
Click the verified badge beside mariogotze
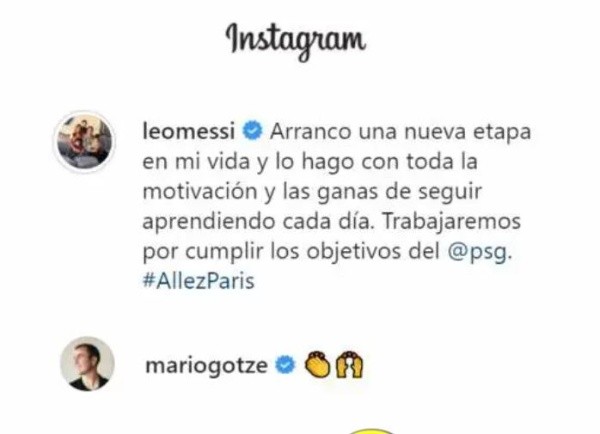(285, 365)
